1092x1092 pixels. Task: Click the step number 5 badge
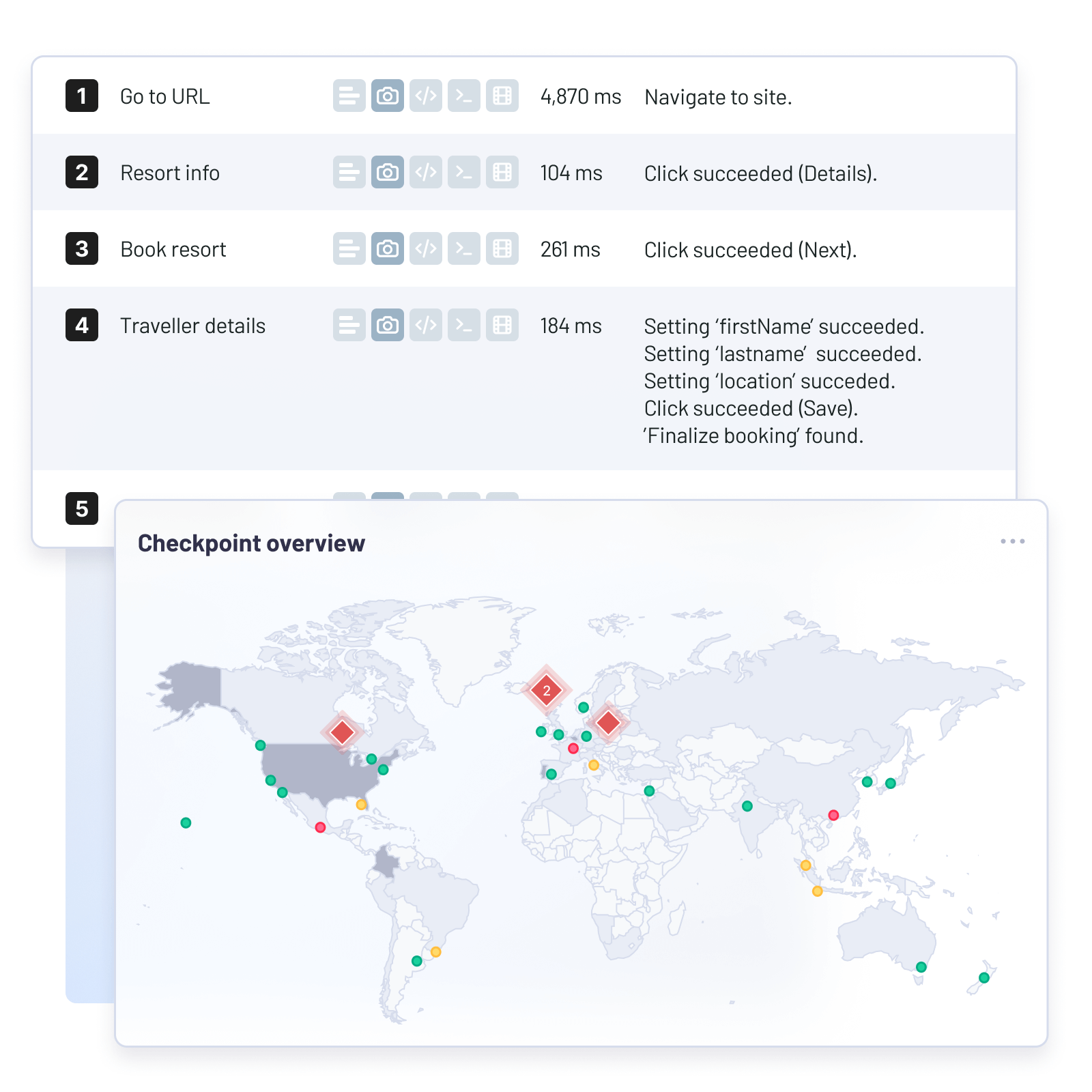click(x=82, y=508)
